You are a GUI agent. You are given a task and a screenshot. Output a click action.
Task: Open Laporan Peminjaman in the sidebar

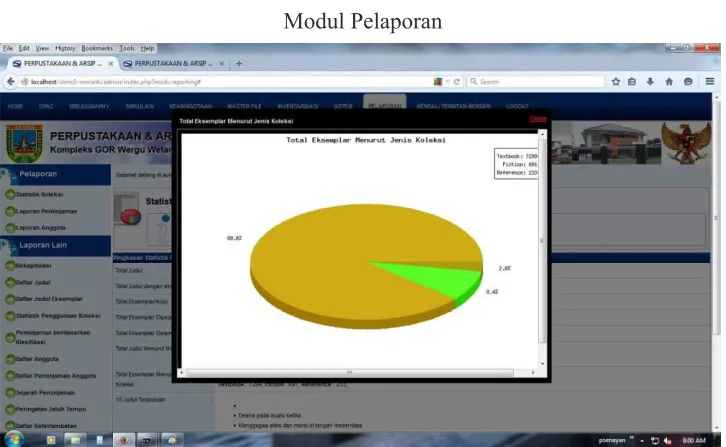tap(46, 211)
